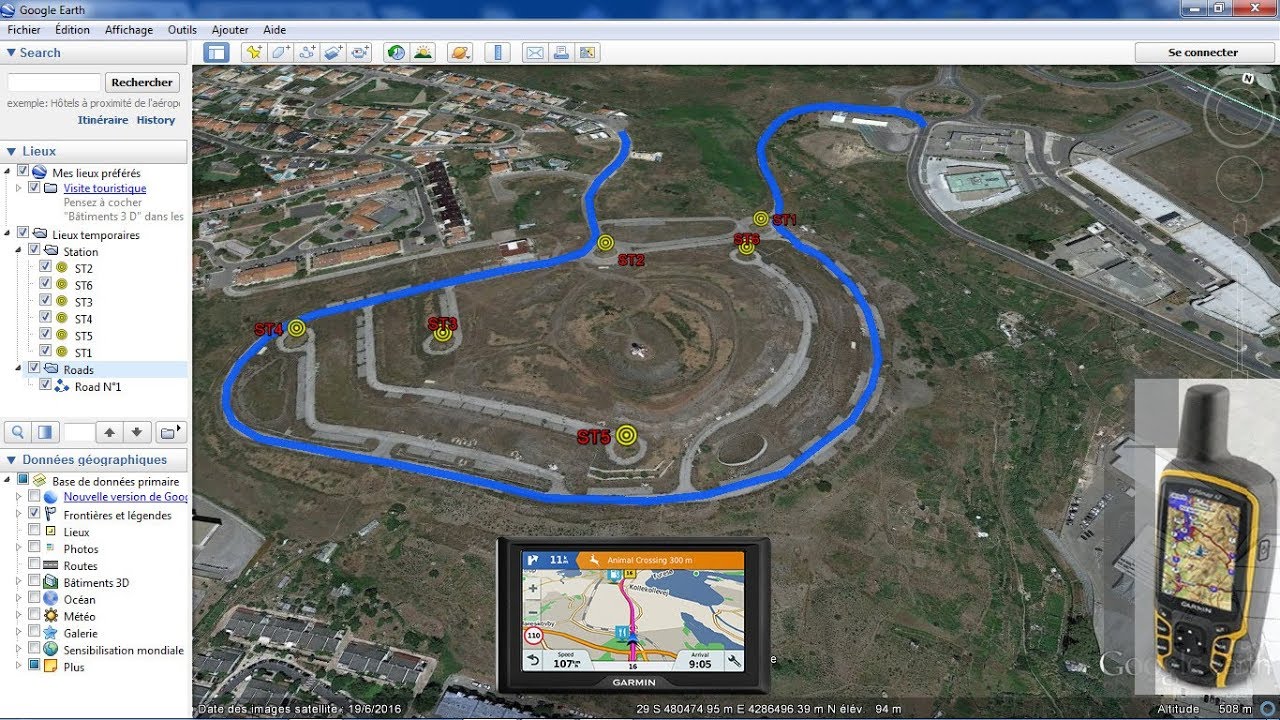Click the search magnifier icon below Lieux
Viewport: 1280px width, 720px height.
tap(18, 432)
